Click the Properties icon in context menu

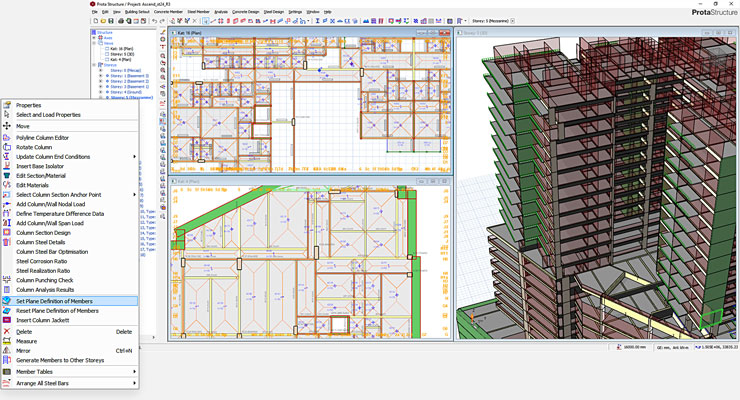pos(7,105)
